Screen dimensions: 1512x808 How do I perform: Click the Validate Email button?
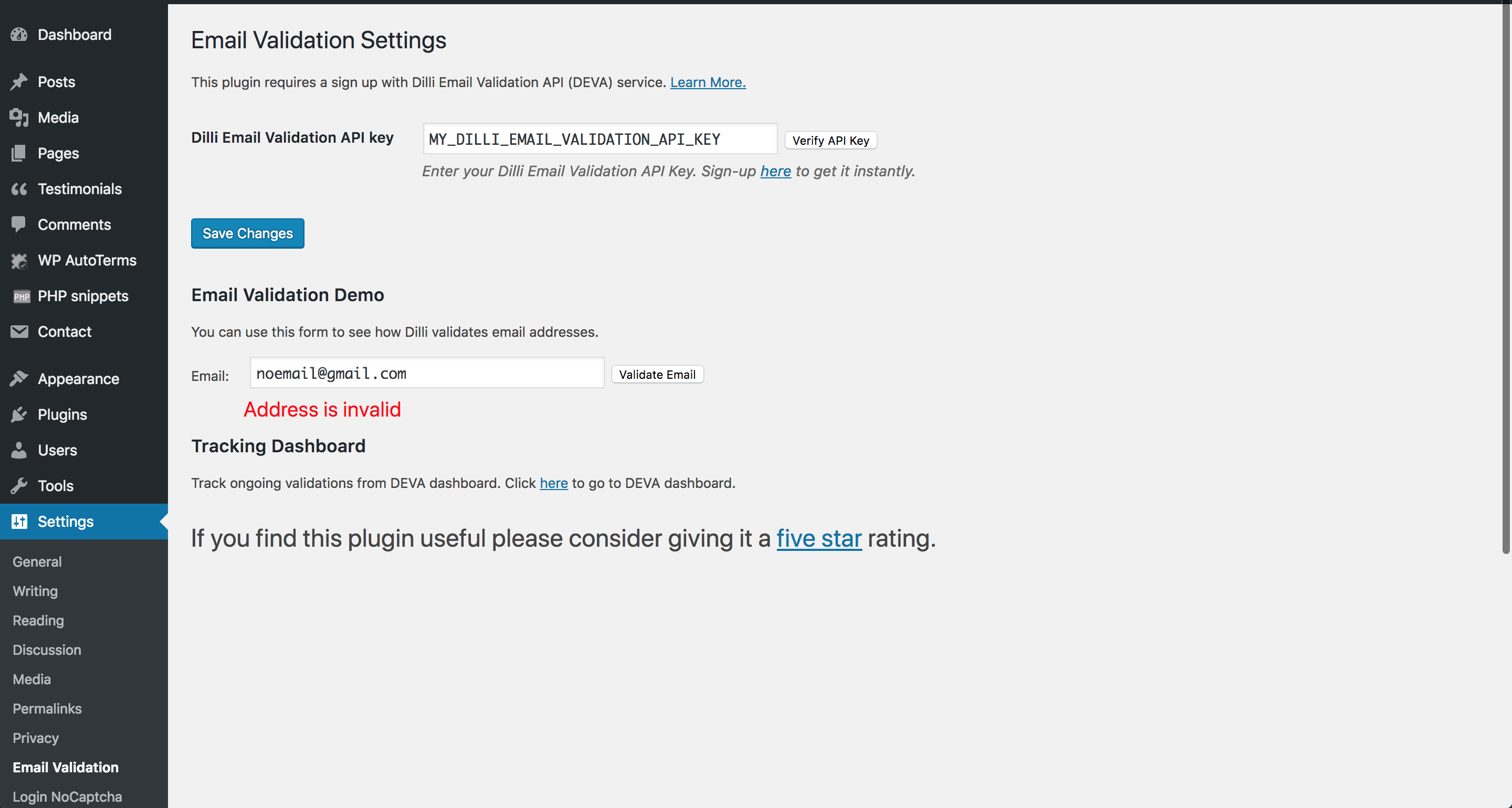[657, 375]
